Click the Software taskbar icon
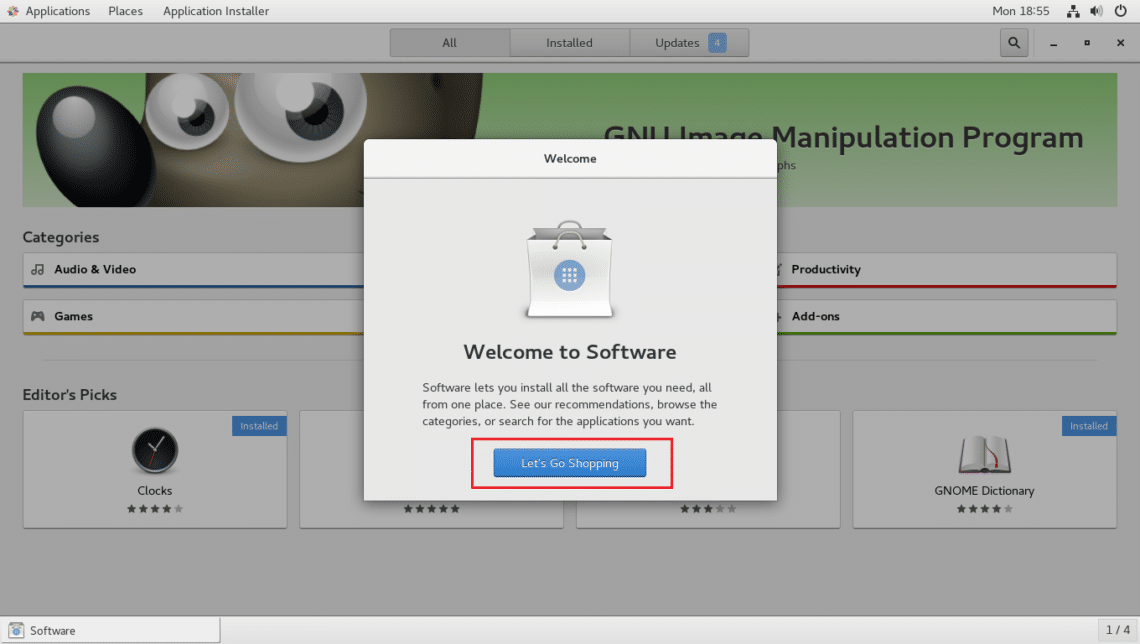 click(x=16, y=630)
